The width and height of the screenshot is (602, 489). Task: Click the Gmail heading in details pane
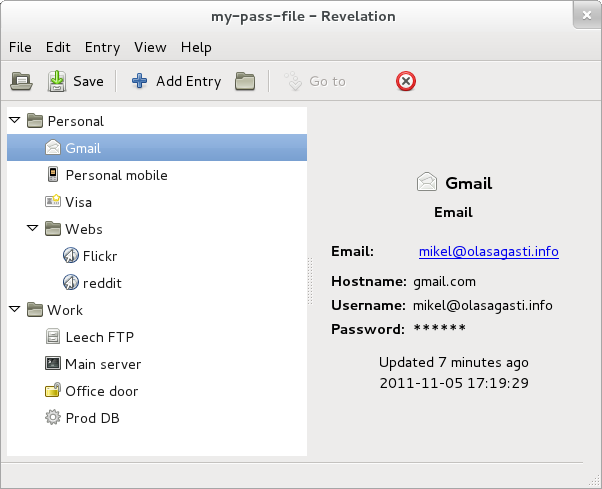(469, 183)
